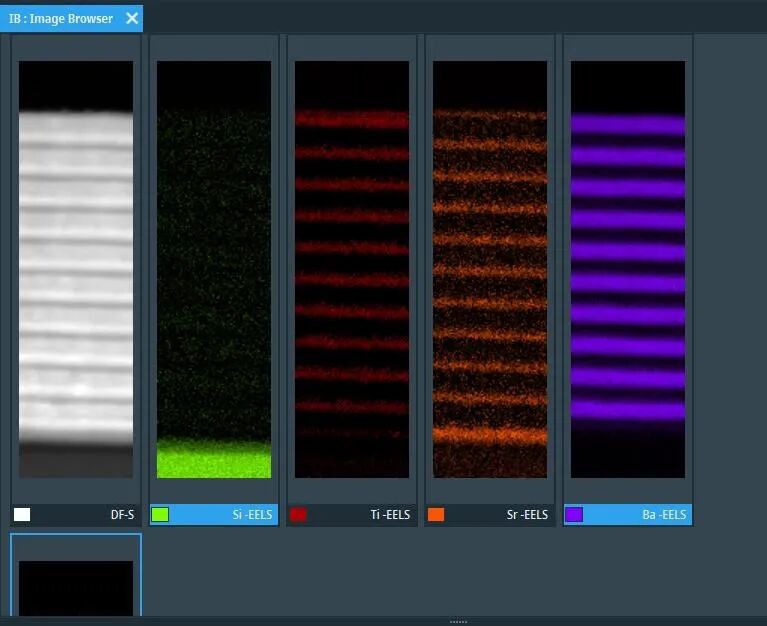
Task: Change the green Si-EELS color swatch
Action: tap(160, 515)
